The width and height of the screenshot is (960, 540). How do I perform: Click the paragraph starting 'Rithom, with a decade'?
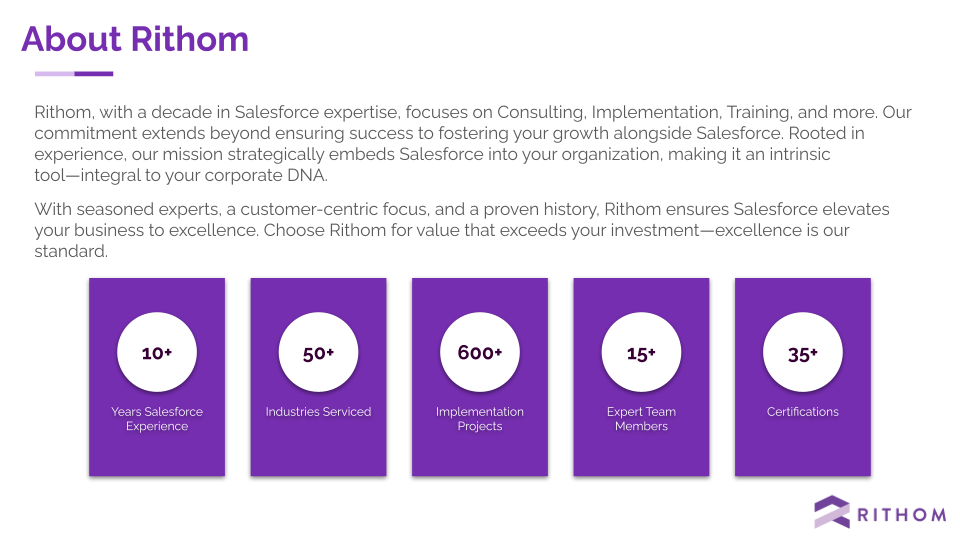coord(473,143)
